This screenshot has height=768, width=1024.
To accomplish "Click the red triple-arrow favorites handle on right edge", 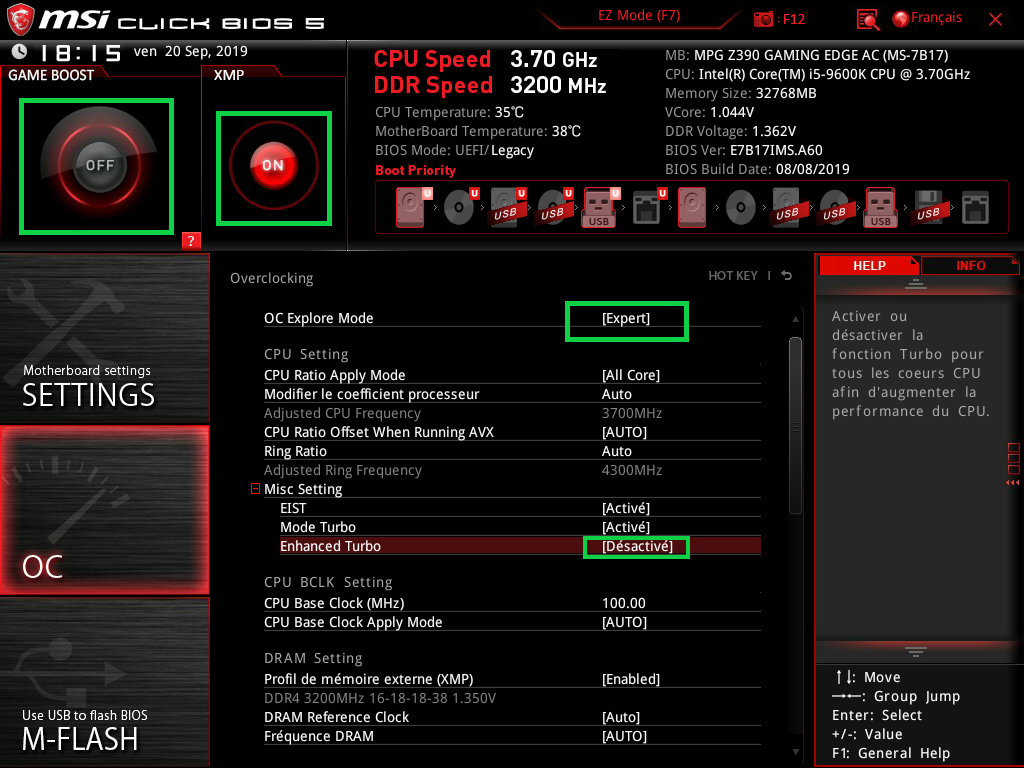I will tap(1012, 483).
